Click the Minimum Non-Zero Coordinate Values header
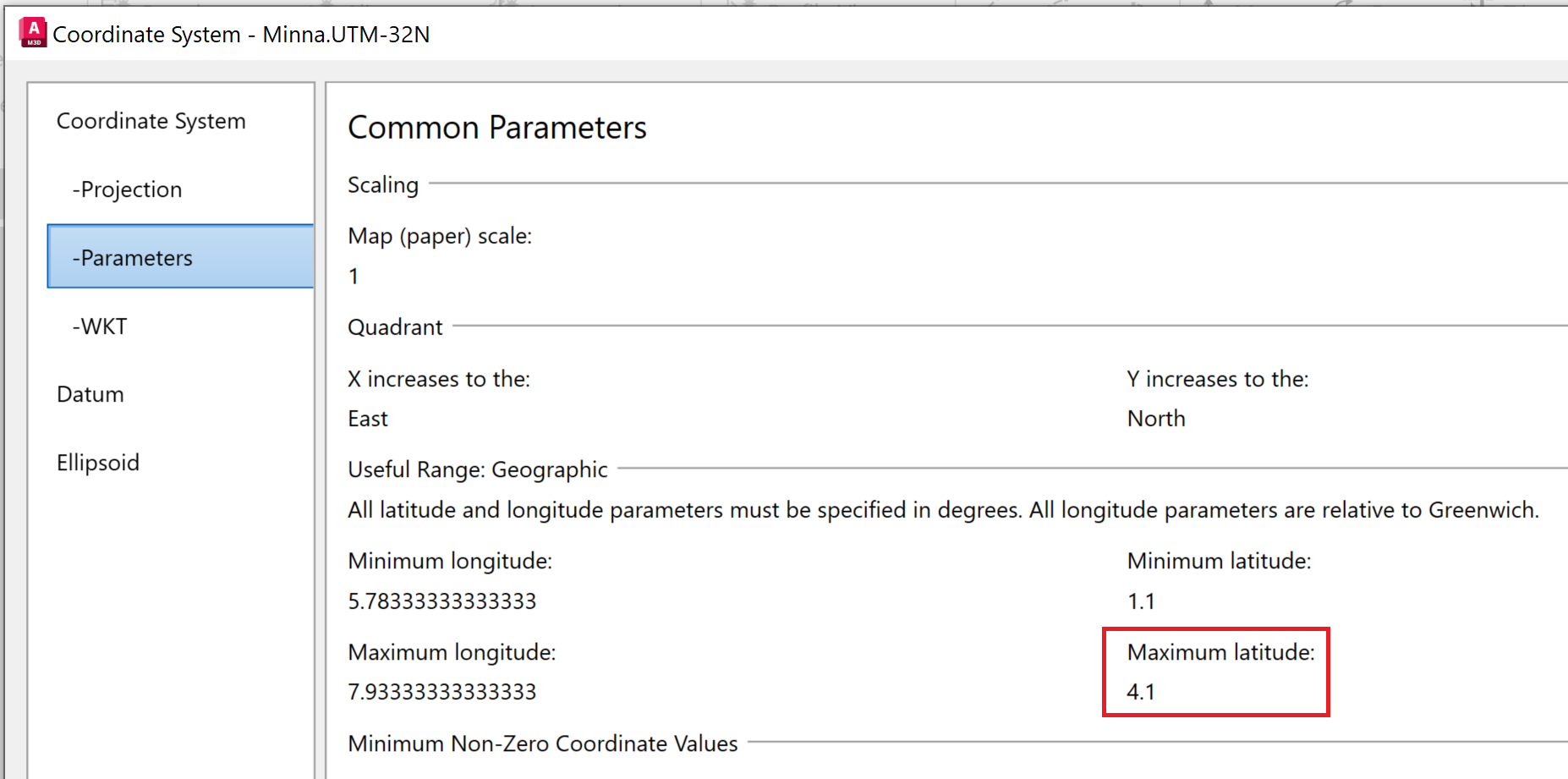The height and width of the screenshot is (779, 1568). pyautogui.click(x=543, y=743)
